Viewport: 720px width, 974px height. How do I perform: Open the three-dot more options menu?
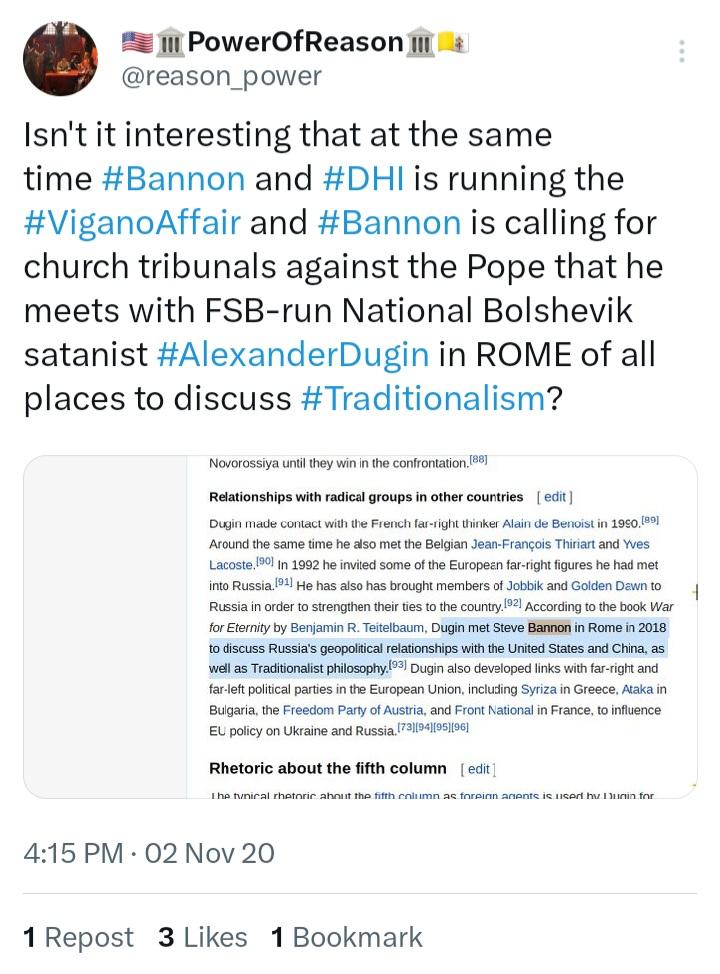(x=682, y=52)
